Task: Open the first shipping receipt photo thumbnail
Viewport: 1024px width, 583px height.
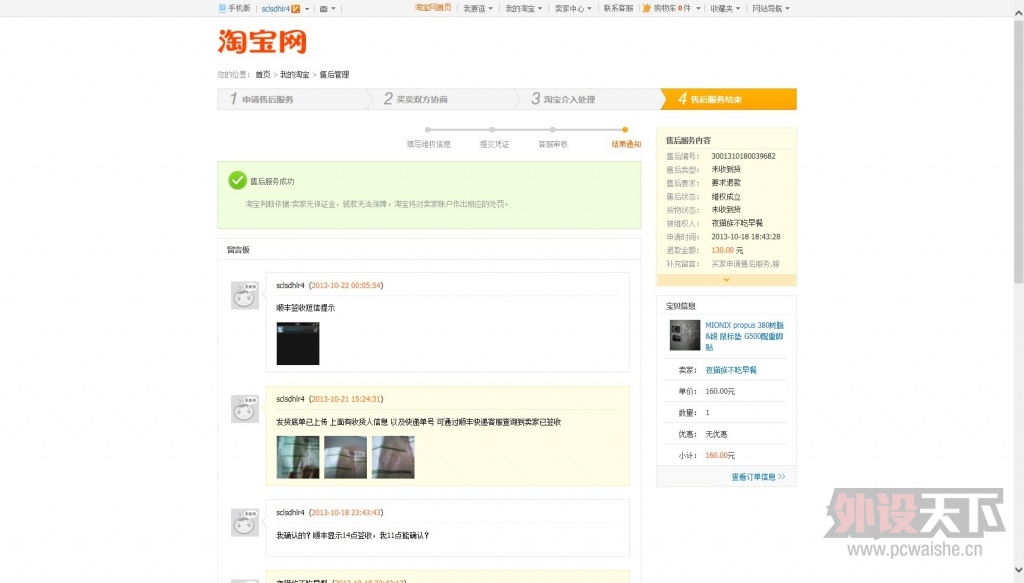Action: click(x=298, y=457)
